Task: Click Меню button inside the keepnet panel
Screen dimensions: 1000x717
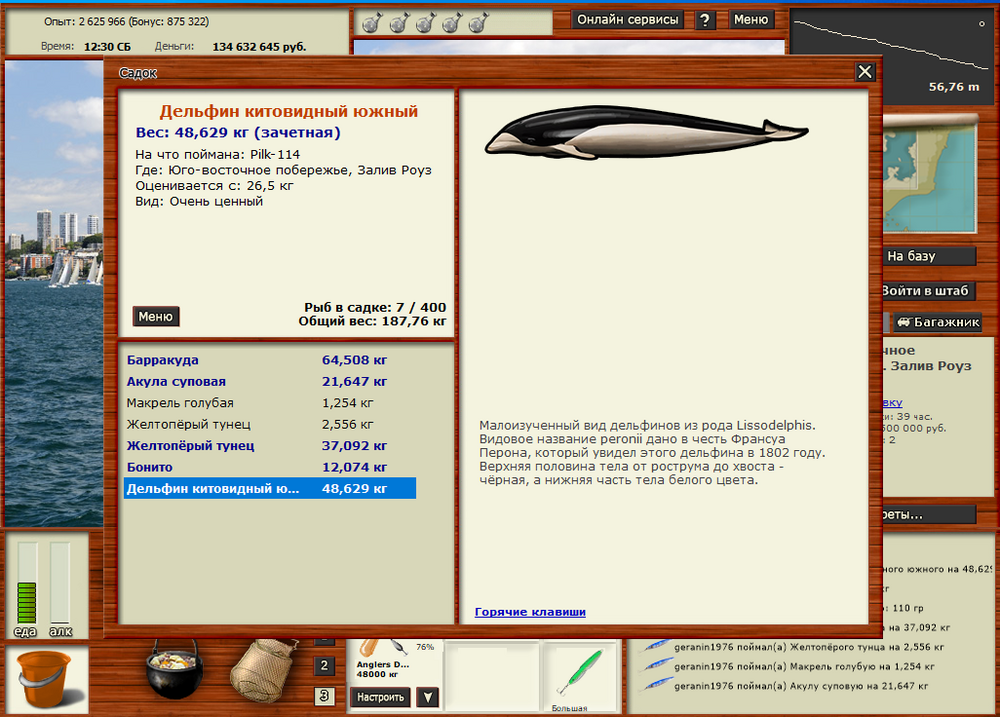Action: [x=155, y=316]
